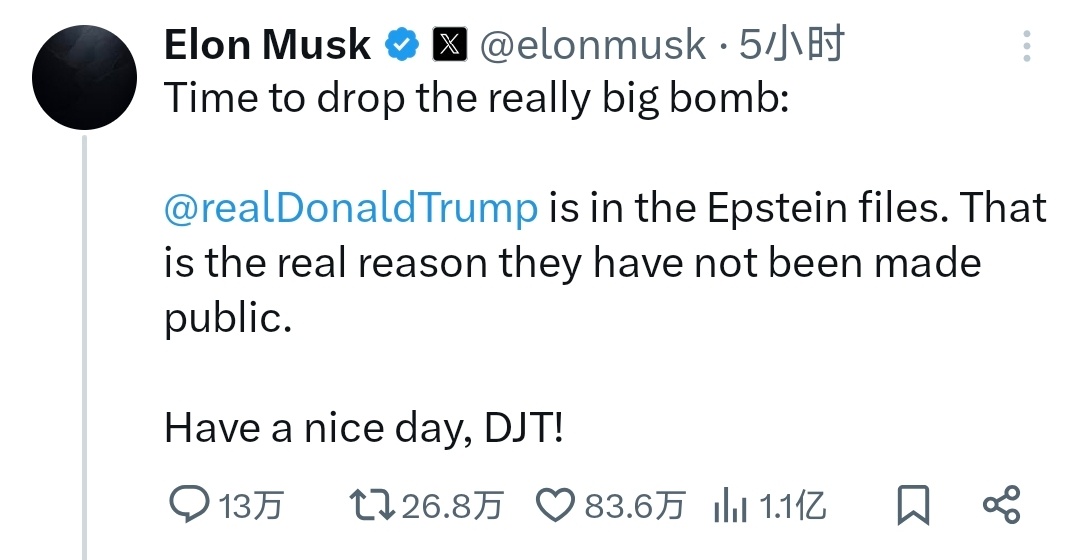Click the 13万 reply count
Image resolution: width=1080 pixels, height=560 pixels.
pyautogui.click(x=251, y=506)
